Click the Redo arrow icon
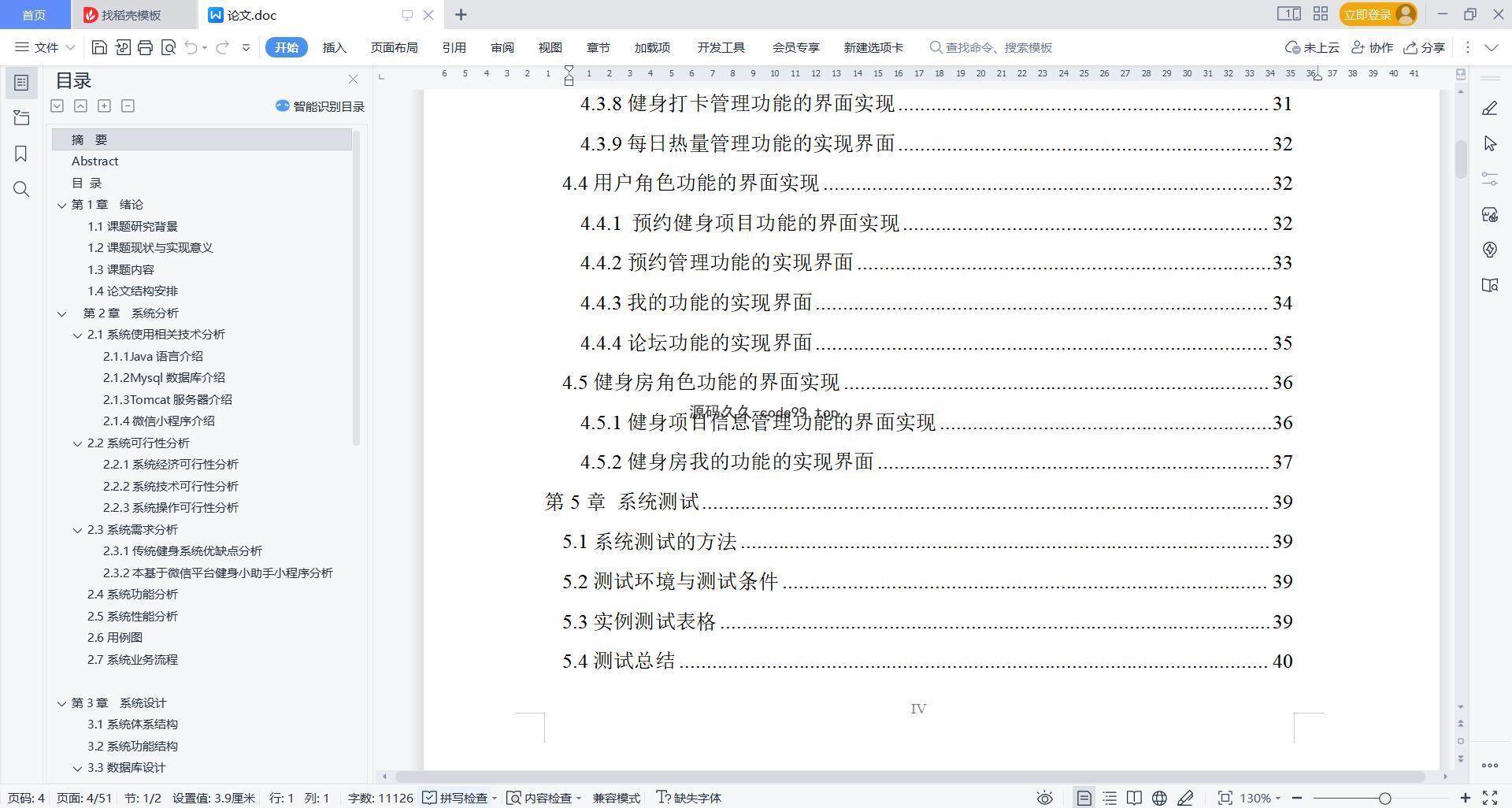 (222, 47)
